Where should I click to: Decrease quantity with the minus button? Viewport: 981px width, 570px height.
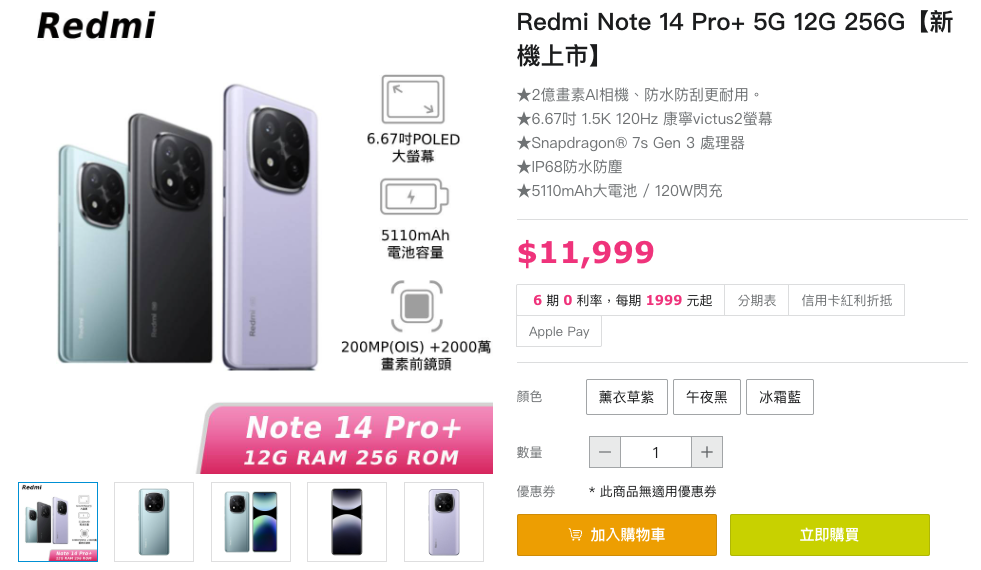click(604, 452)
